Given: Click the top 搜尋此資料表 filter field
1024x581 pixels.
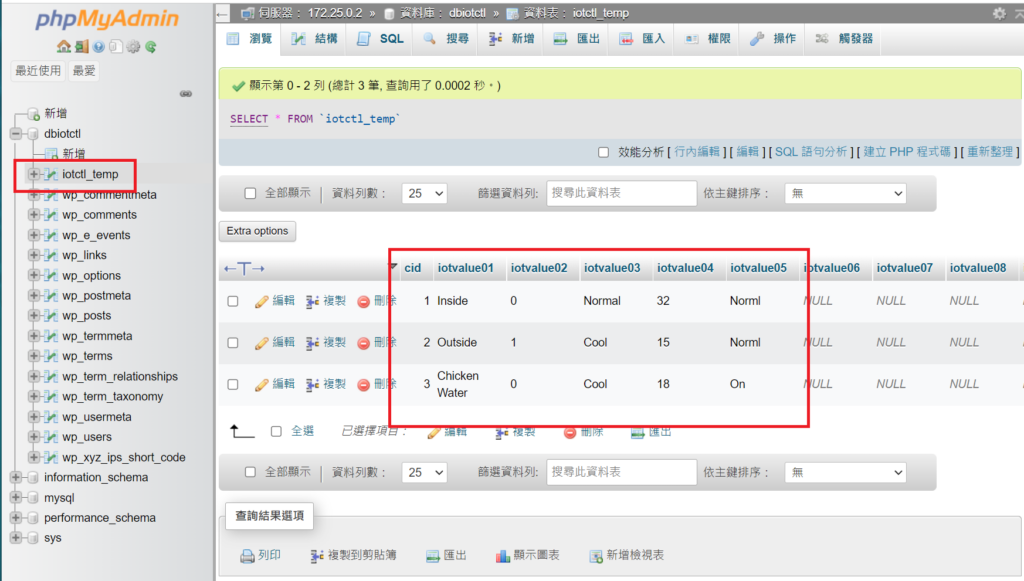Looking at the screenshot, I should pyautogui.click(x=621, y=193).
